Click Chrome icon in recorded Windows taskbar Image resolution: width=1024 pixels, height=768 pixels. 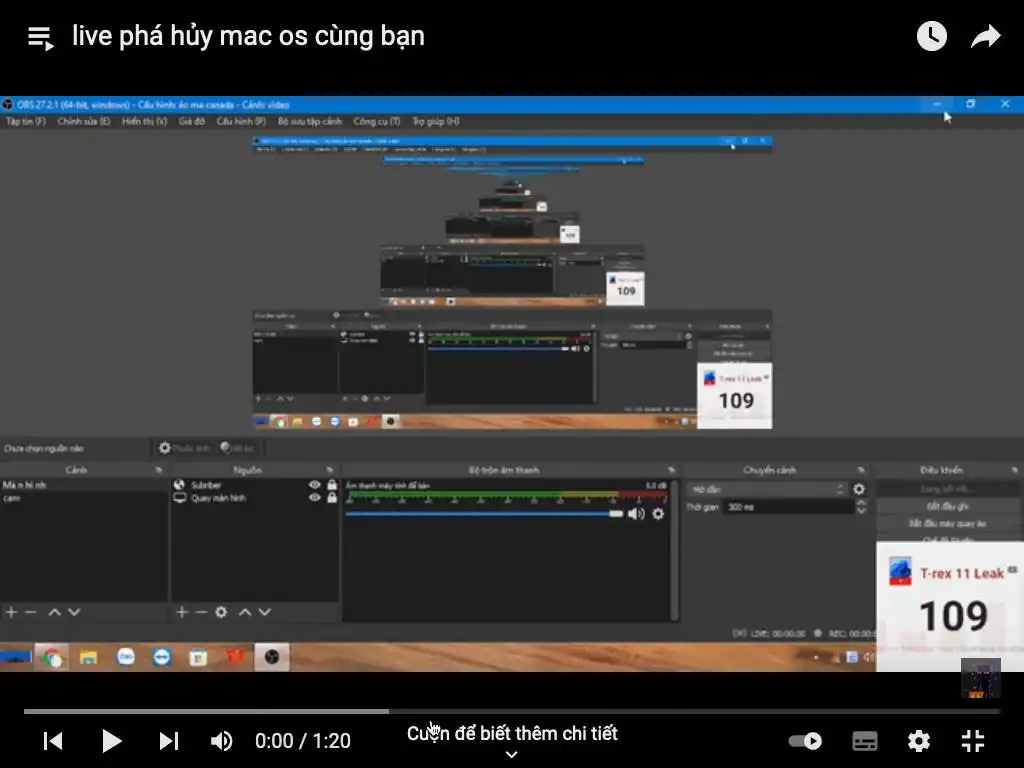52,658
